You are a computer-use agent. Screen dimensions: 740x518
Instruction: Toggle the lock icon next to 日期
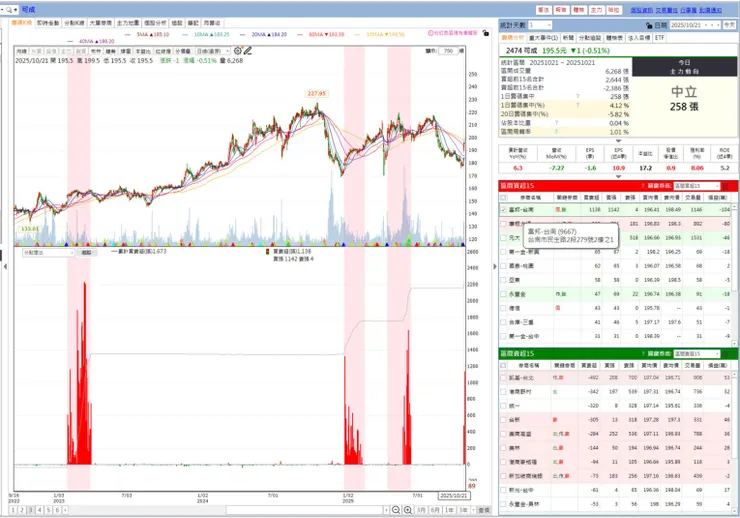[x=649, y=25]
